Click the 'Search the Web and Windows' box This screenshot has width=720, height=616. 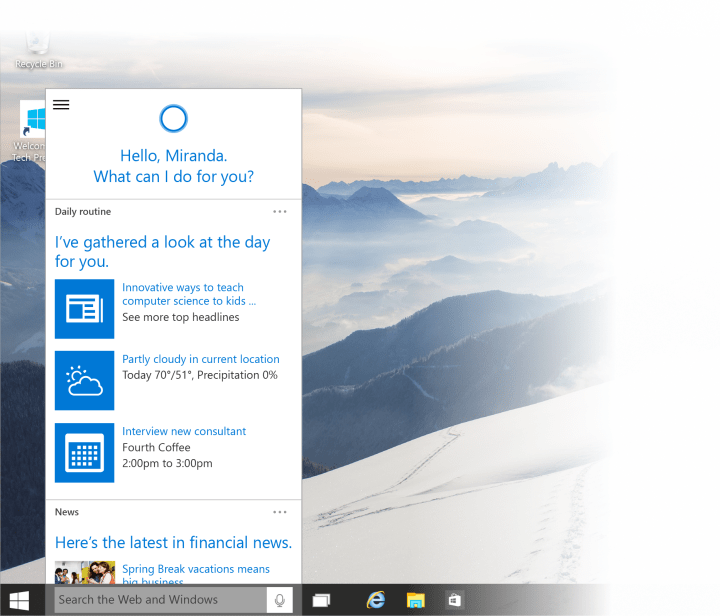click(160, 600)
